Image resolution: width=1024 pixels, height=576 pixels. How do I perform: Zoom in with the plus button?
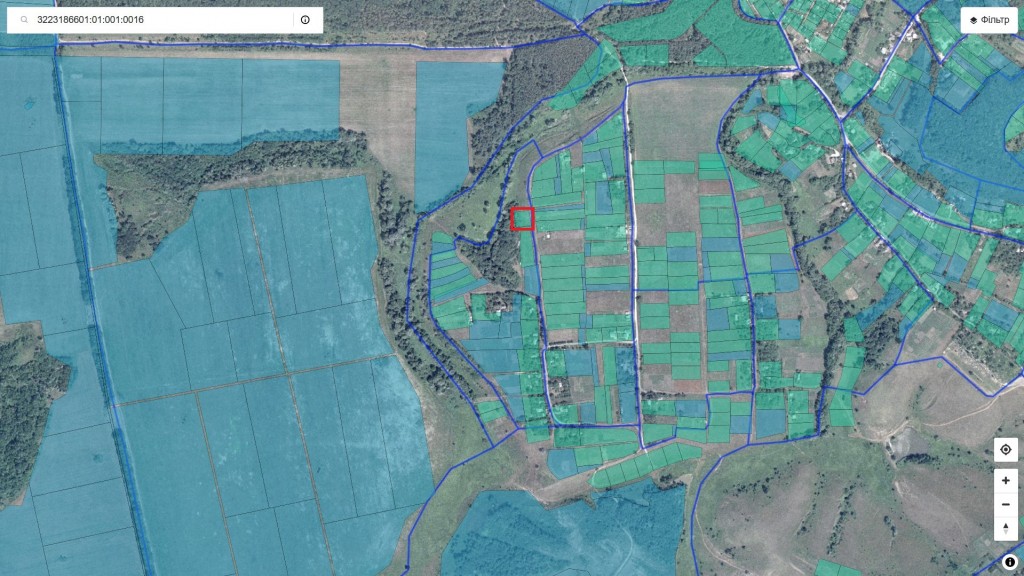point(1005,480)
